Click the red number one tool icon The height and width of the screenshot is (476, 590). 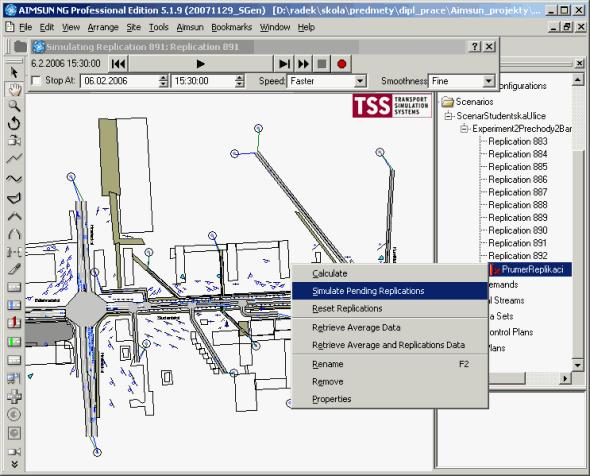[x=14, y=323]
